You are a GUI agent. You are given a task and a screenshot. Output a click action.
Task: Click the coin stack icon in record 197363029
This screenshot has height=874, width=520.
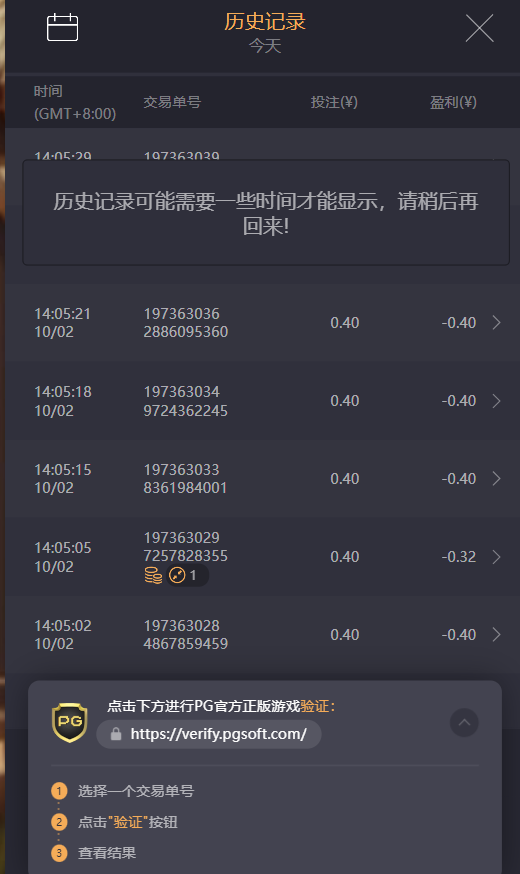click(153, 575)
